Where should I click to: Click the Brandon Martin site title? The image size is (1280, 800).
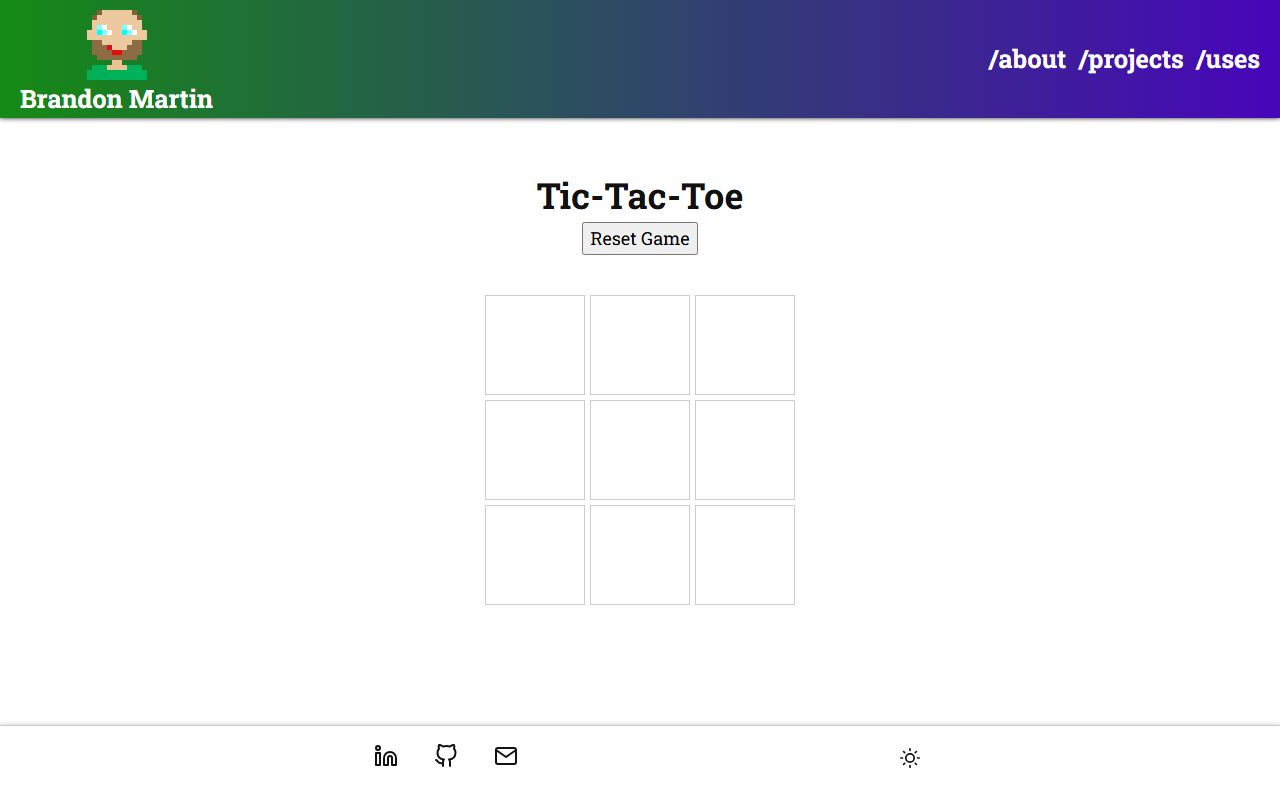(116, 99)
